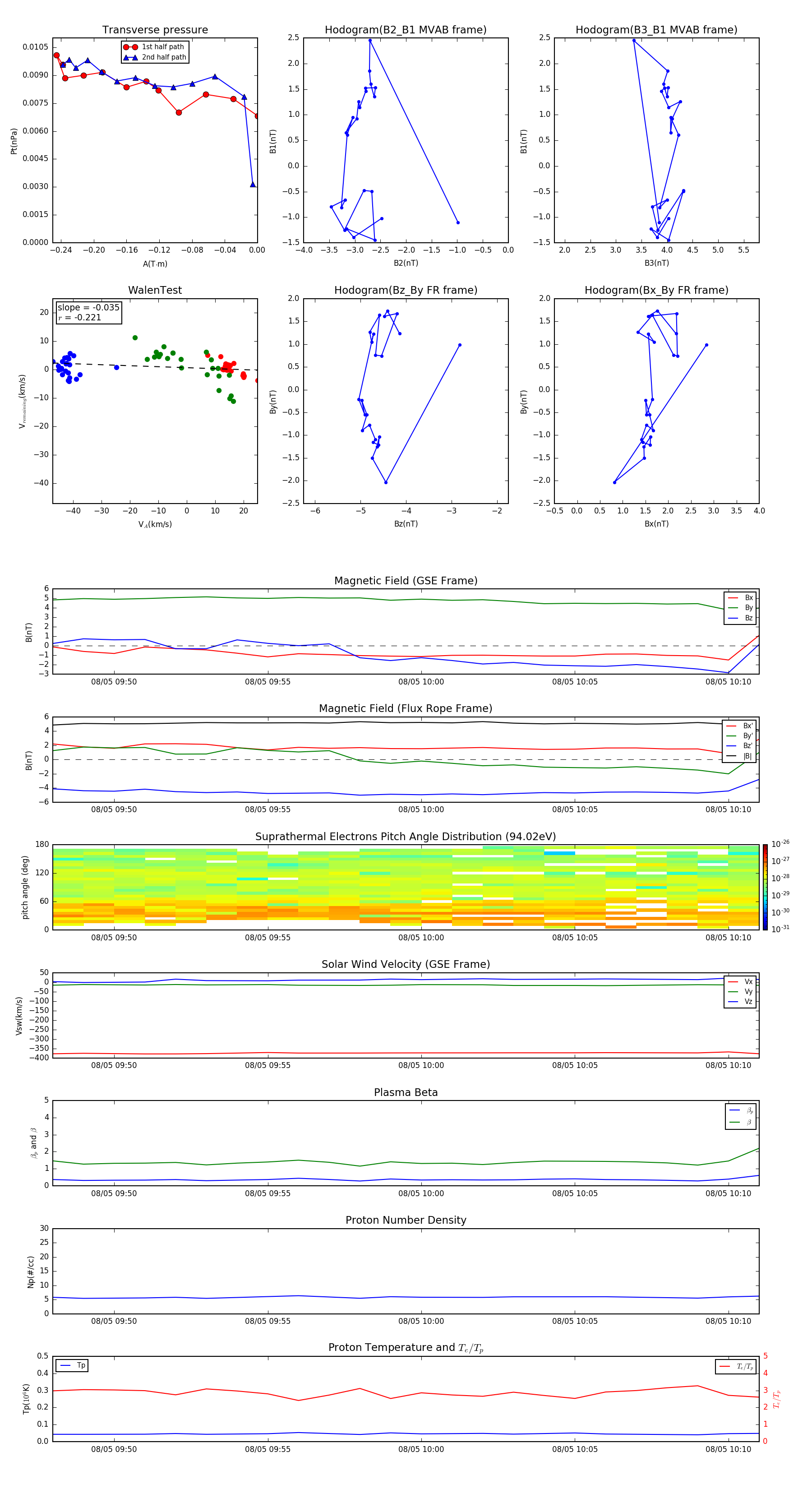Click '08/05 10:10' tick under the GSE magnetic field plot
The width and height of the screenshot is (812, 1489).
pyautogui.click(x=728, y=682)
